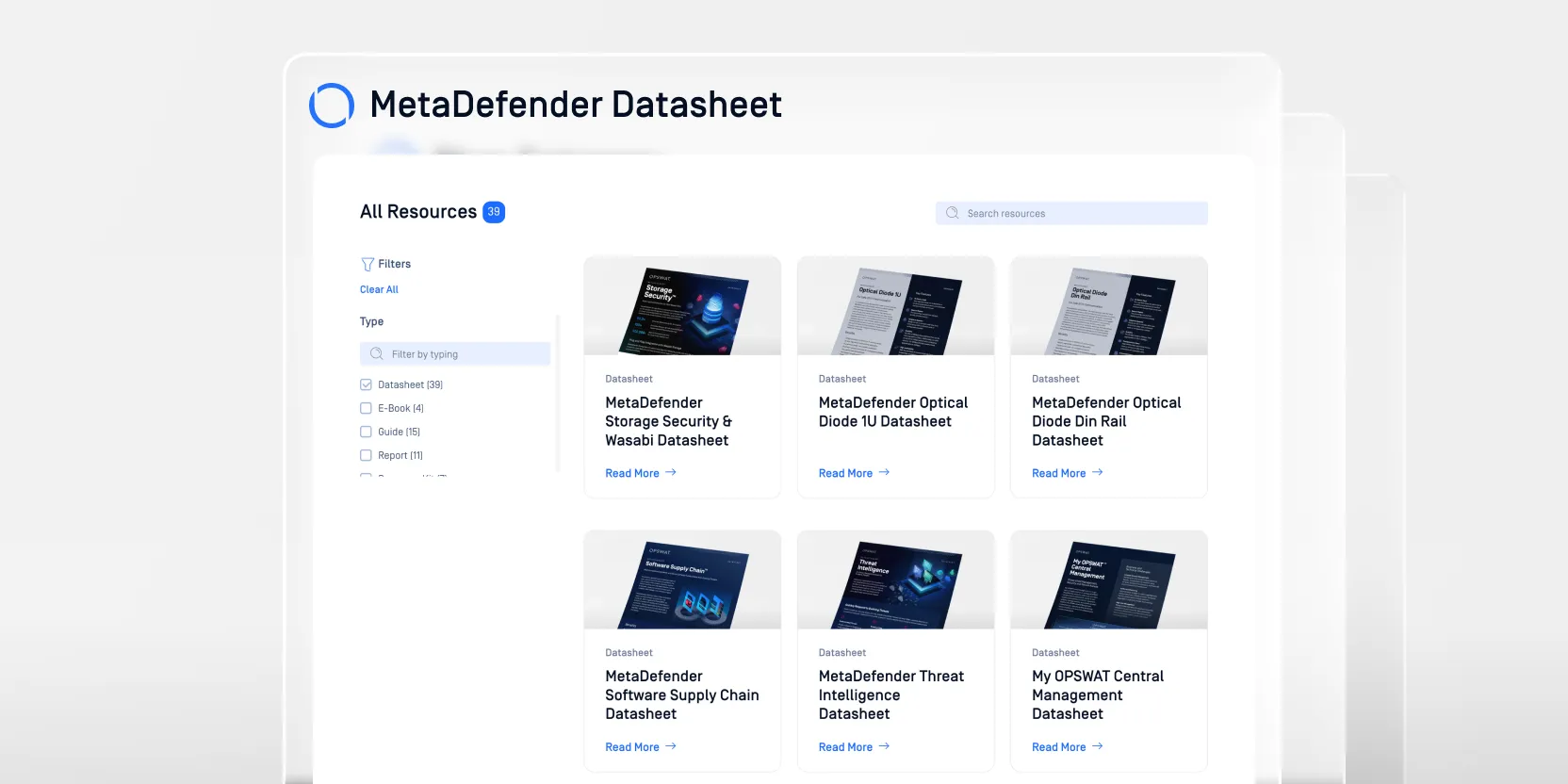This screenshot has width=1568, height=784.
Task: Click the MetaDefender Datasheet page title
Action: pos(576,105)
